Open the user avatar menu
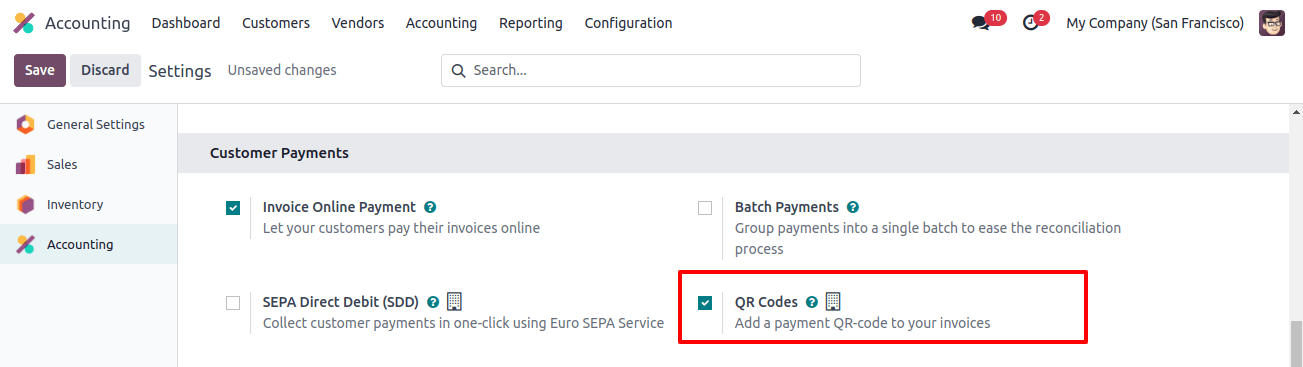Image resolution: width=1303 pixels, height=367 pixels. (x=1272, y=23)
